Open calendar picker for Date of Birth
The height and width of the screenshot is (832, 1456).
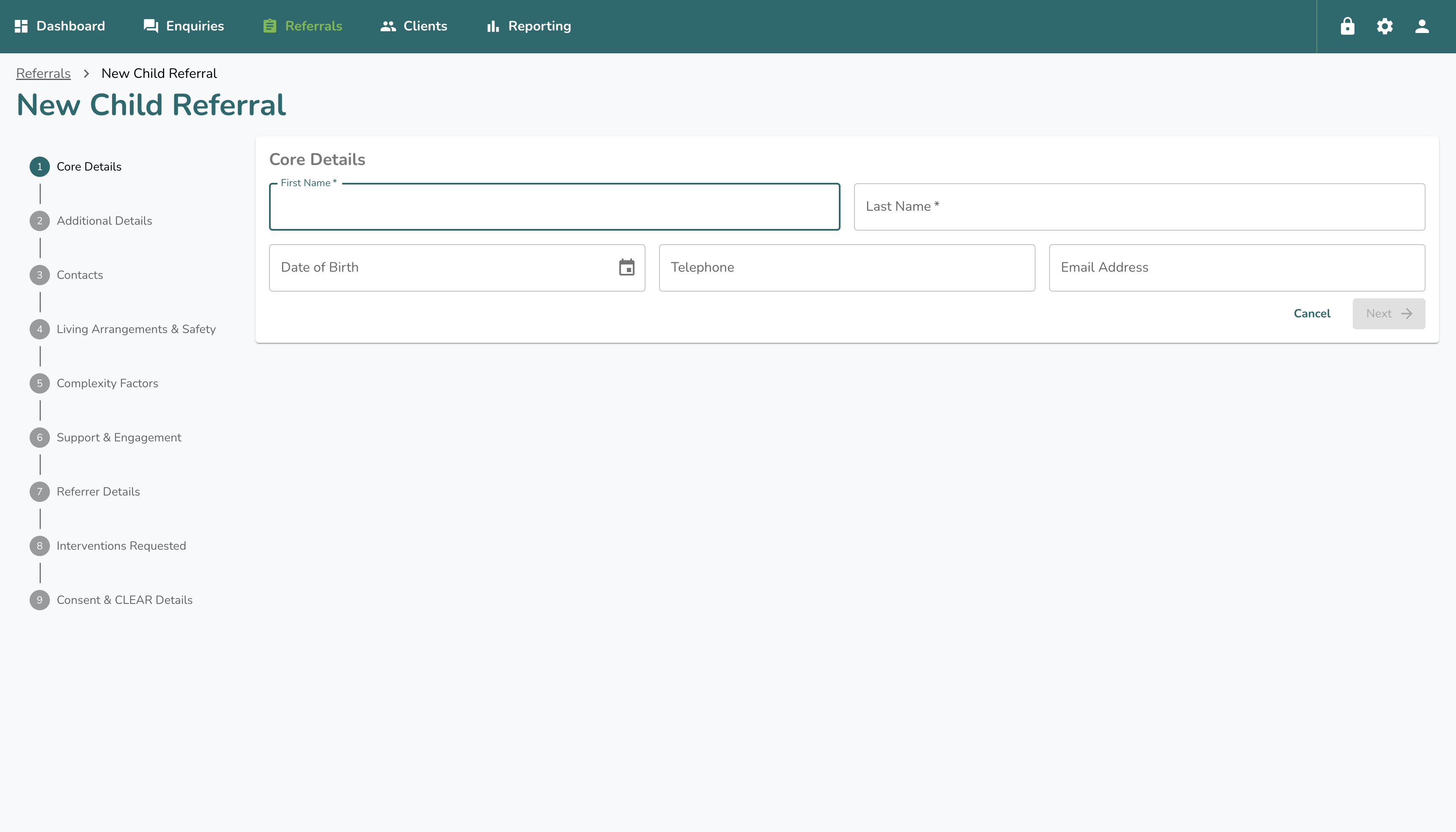(x=626, y=267)
